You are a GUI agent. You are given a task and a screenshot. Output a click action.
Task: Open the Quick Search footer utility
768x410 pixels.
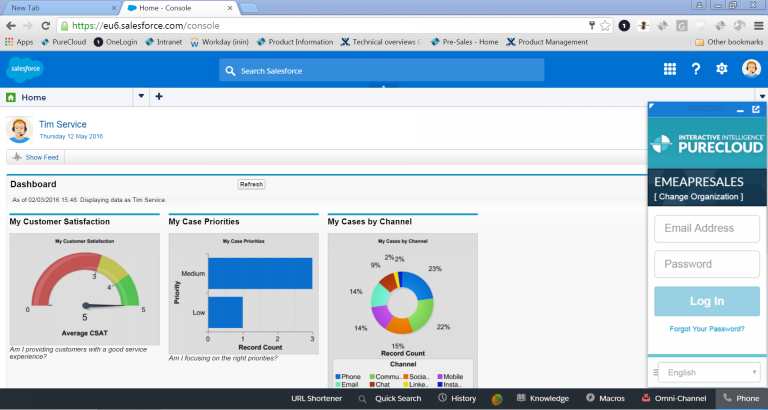[x=390, y=399]
